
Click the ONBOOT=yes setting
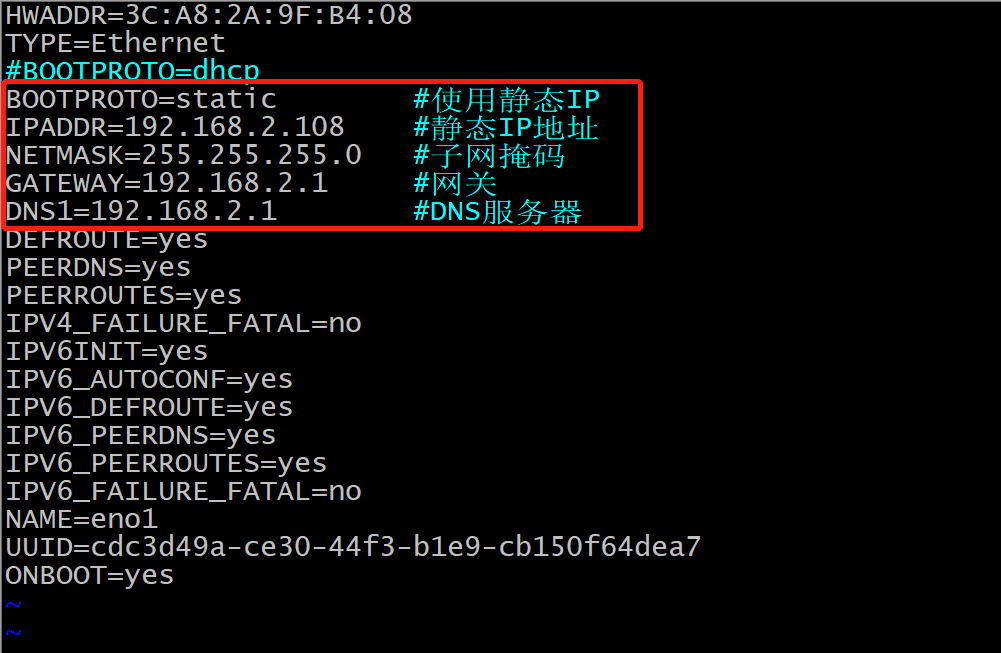tap(90, 576)
